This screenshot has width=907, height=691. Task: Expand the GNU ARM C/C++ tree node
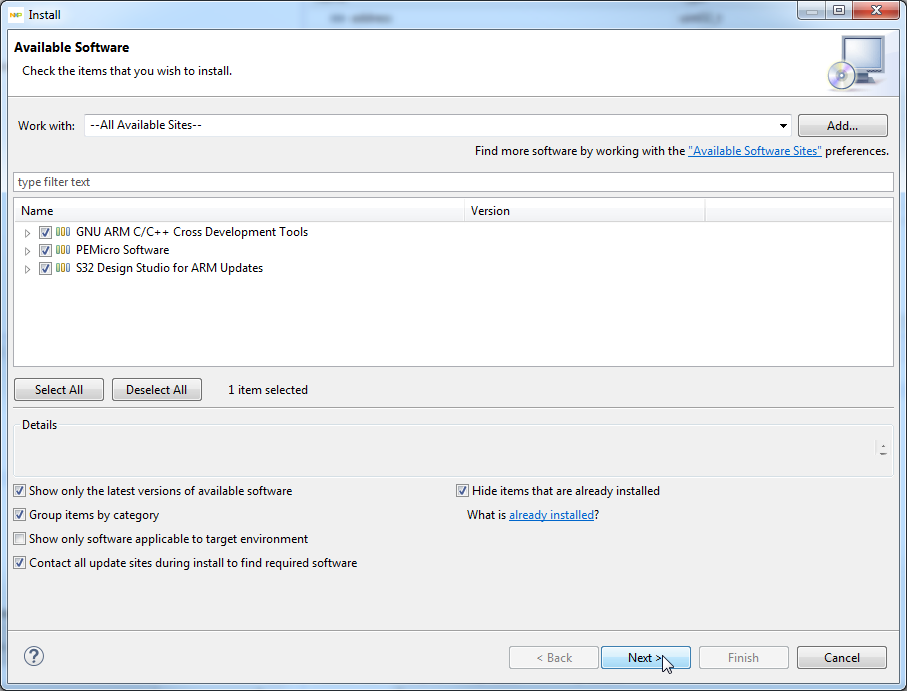coord(28,233)
